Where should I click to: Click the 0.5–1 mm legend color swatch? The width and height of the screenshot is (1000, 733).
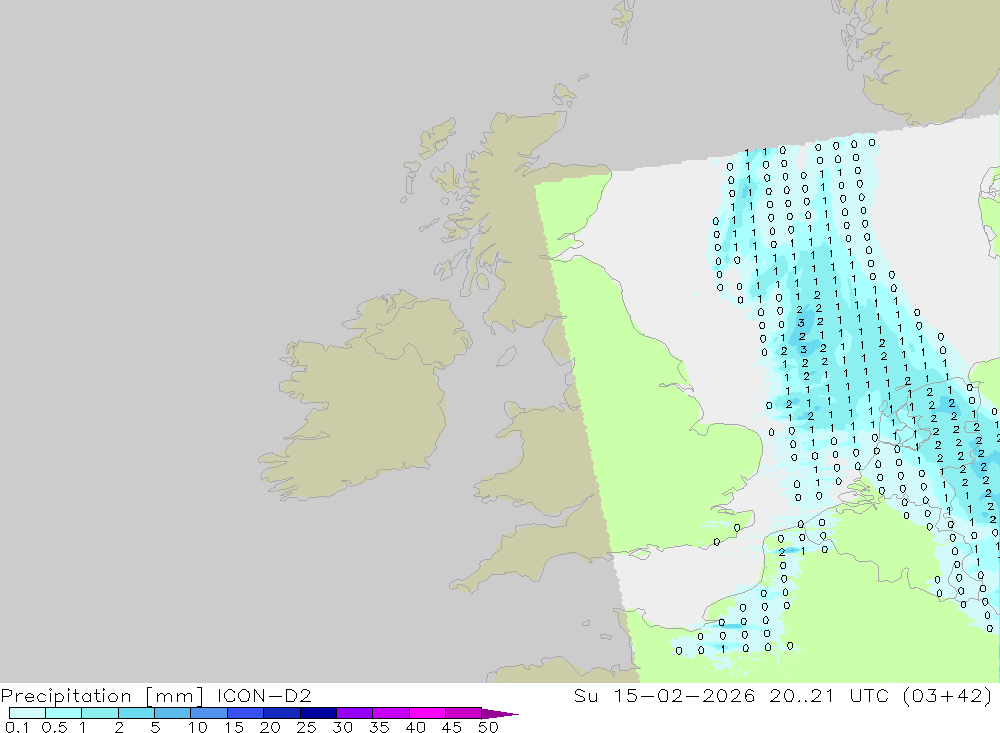[x=63, y=713]
